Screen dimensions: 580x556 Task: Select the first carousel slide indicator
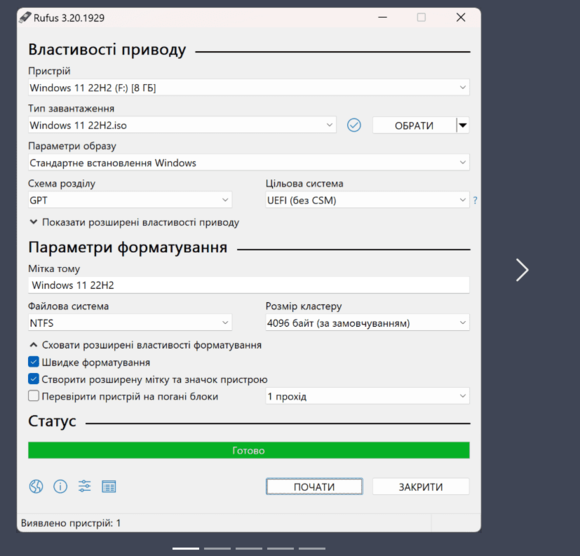(x=186, y=548)
